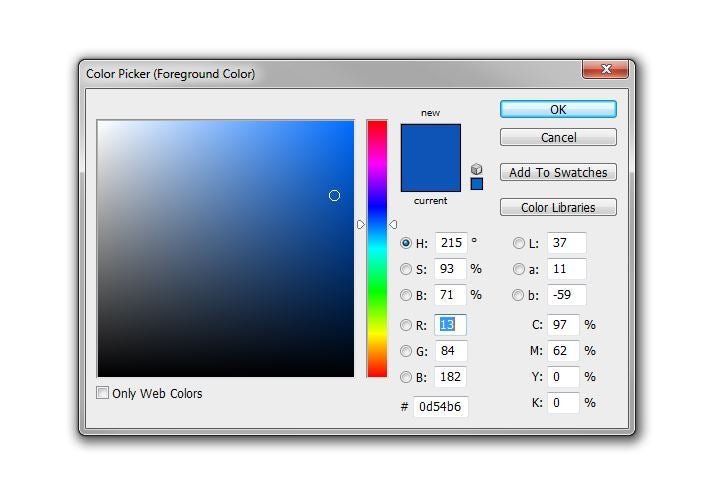Click the R field showing 13

[450, 325]
